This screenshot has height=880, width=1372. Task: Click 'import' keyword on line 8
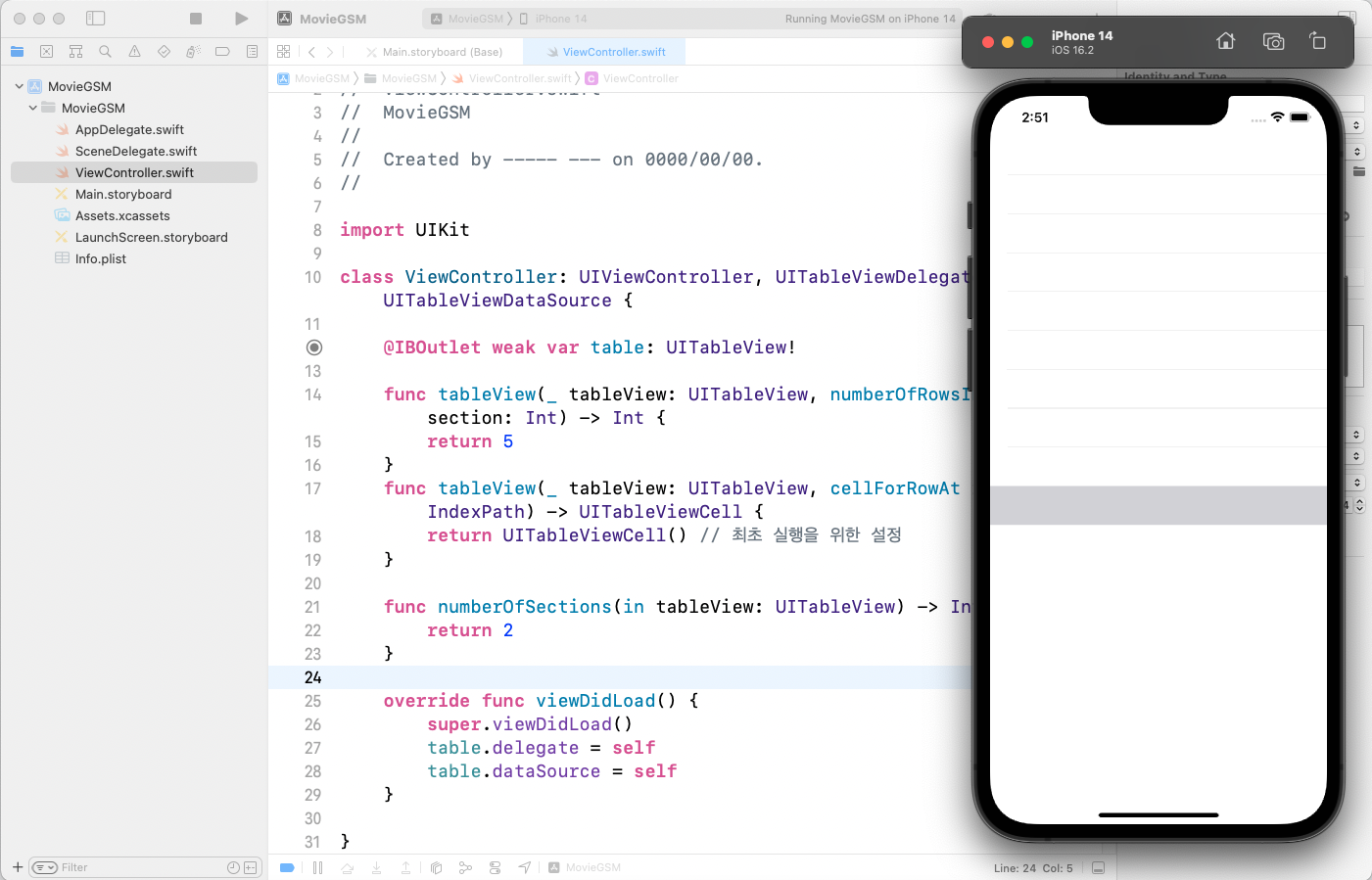point(372,230)
